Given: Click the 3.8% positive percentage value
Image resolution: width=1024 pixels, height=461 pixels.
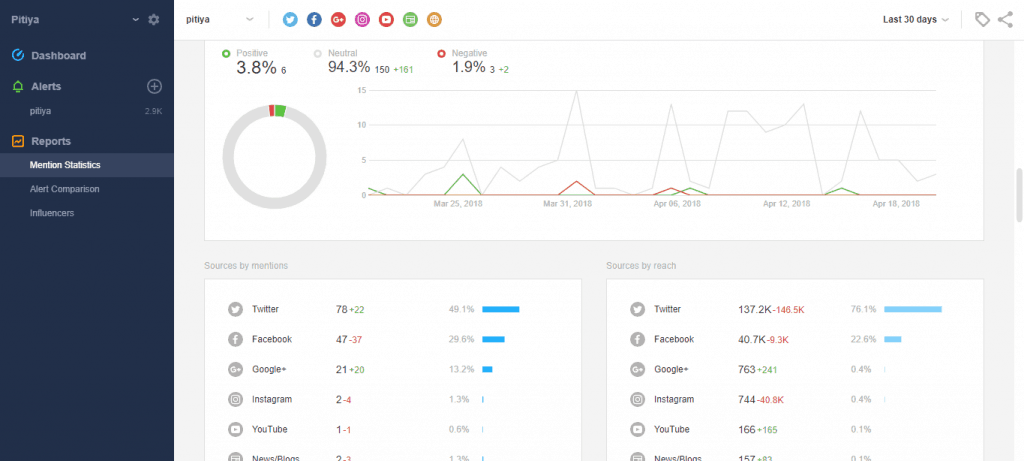Looking at the screenshot, I should [257, 67].
